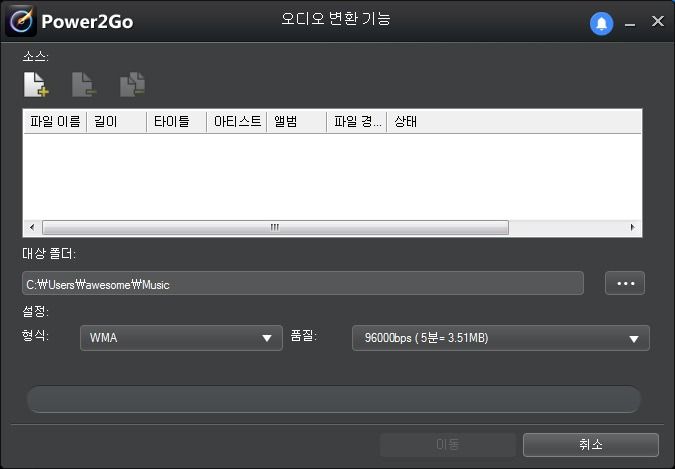Click the remove file icon
Image resolution: width=675 pixels, height=469 pixels.
click(x=84, y=84)
